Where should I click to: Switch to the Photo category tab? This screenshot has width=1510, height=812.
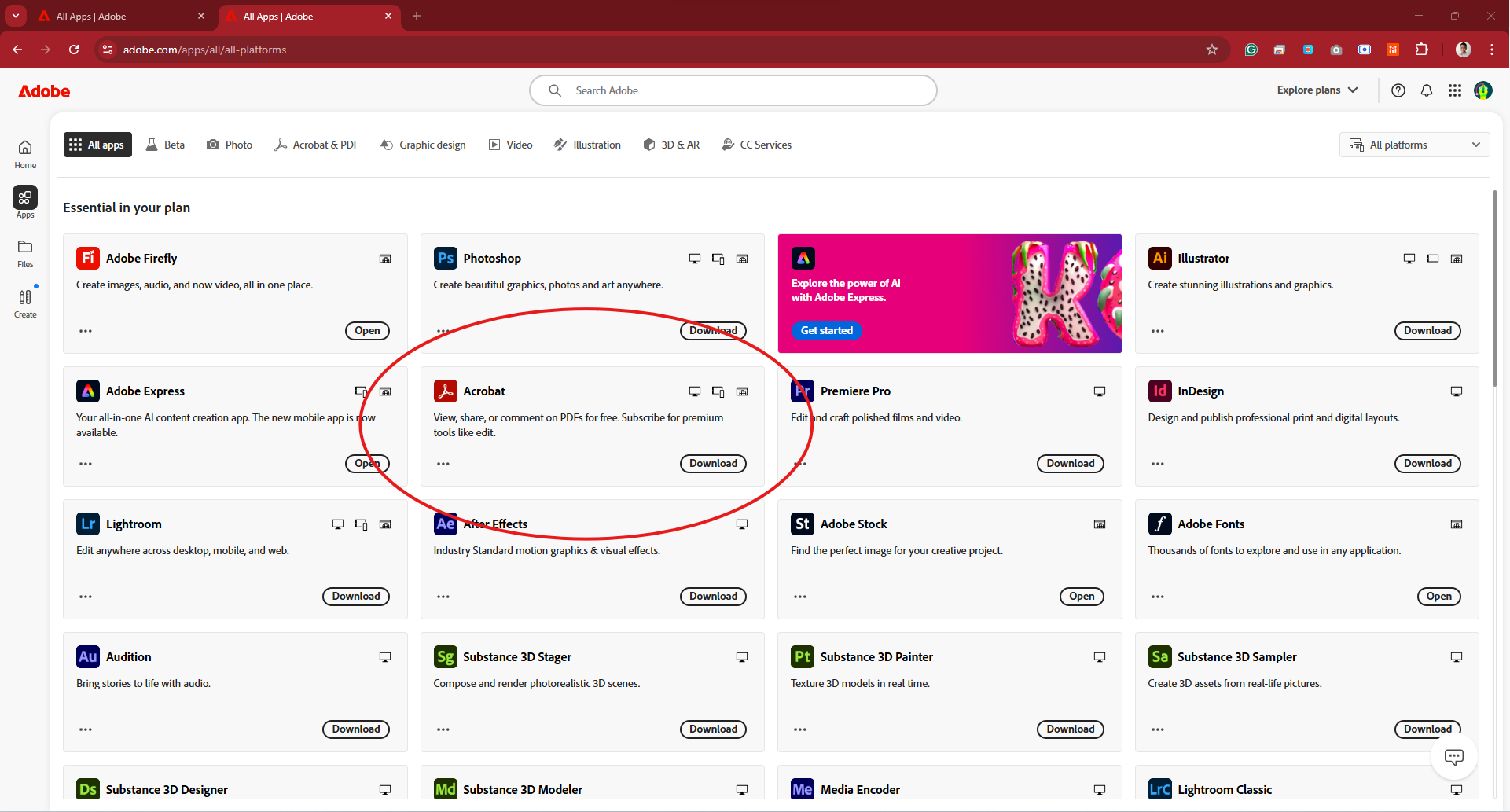coord(230,145)
